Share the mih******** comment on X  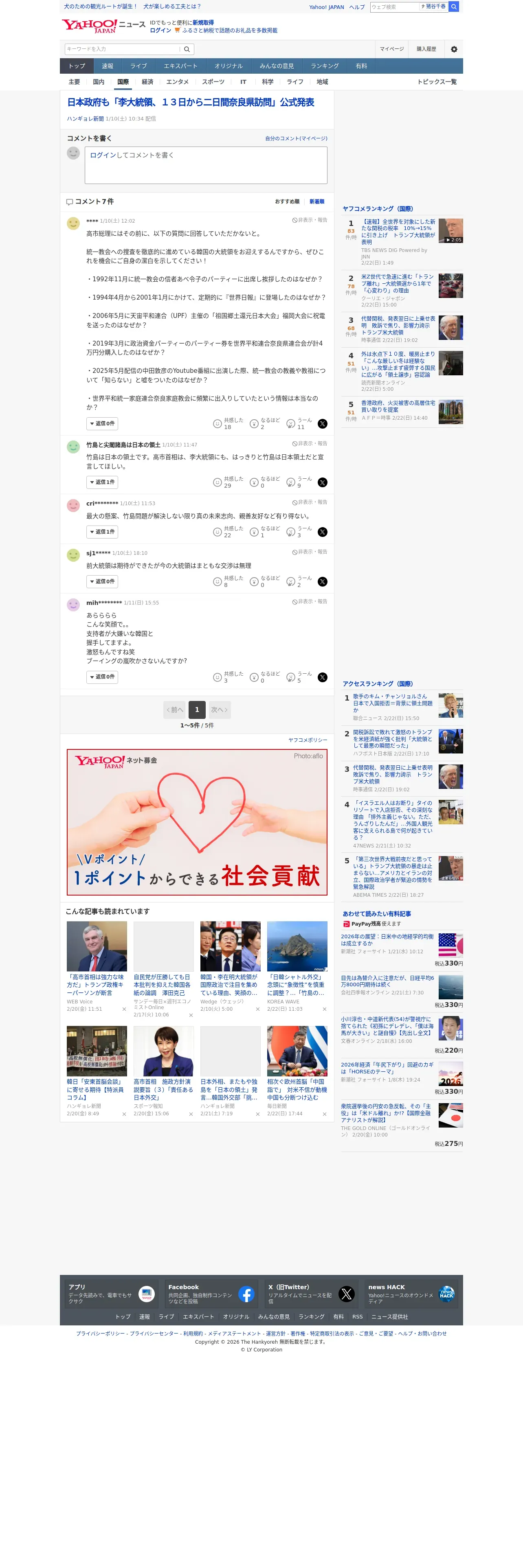323,677
